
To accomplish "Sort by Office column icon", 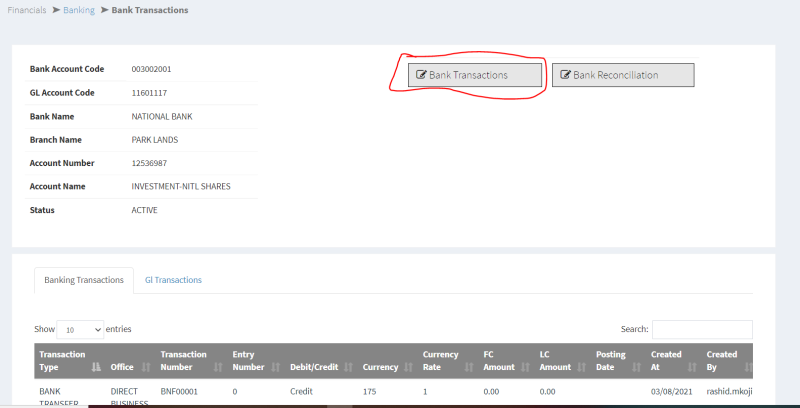I will pyautogui.click(x=146, y=368).
